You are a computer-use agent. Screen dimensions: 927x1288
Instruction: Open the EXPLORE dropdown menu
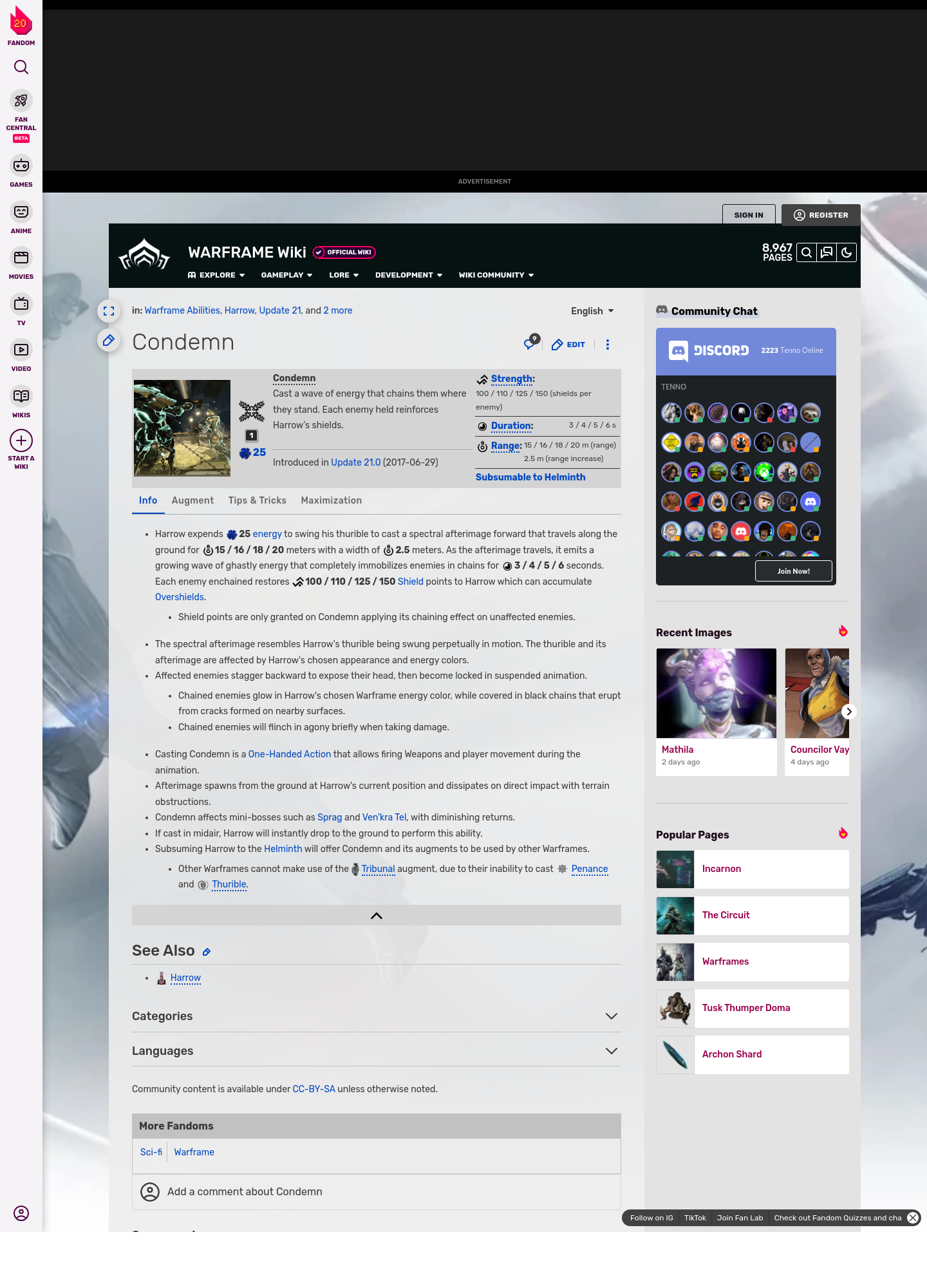(x=216, y=275)
